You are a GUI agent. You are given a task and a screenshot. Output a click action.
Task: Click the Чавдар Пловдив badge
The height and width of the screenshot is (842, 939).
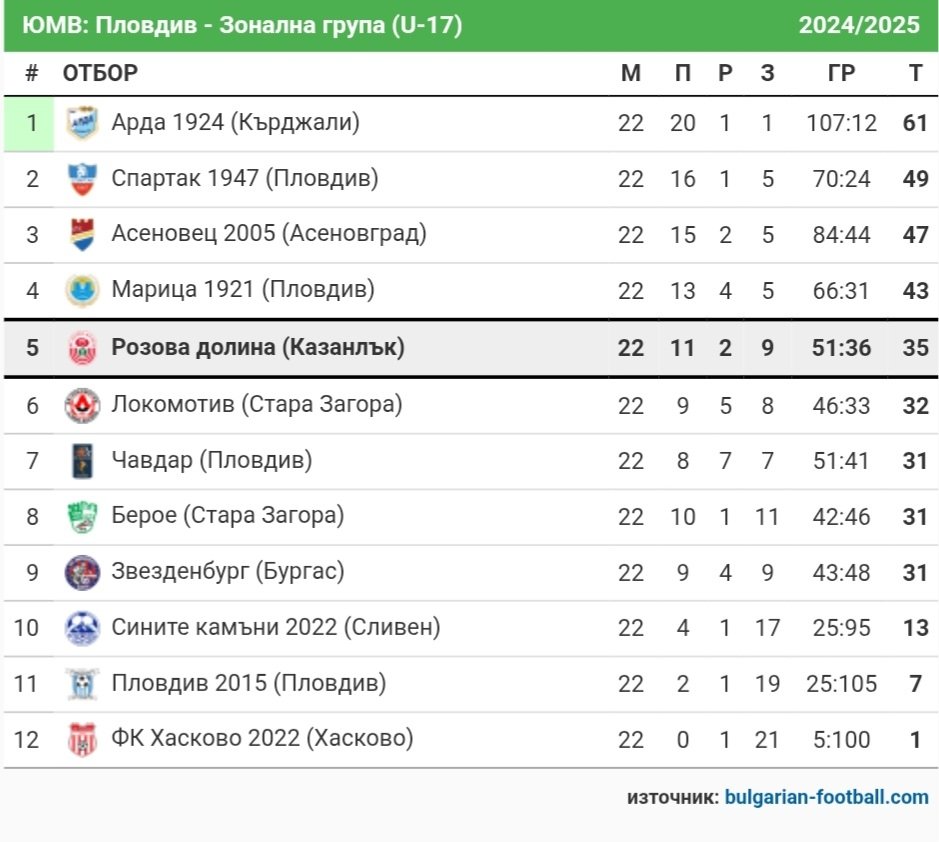[82, 461]
